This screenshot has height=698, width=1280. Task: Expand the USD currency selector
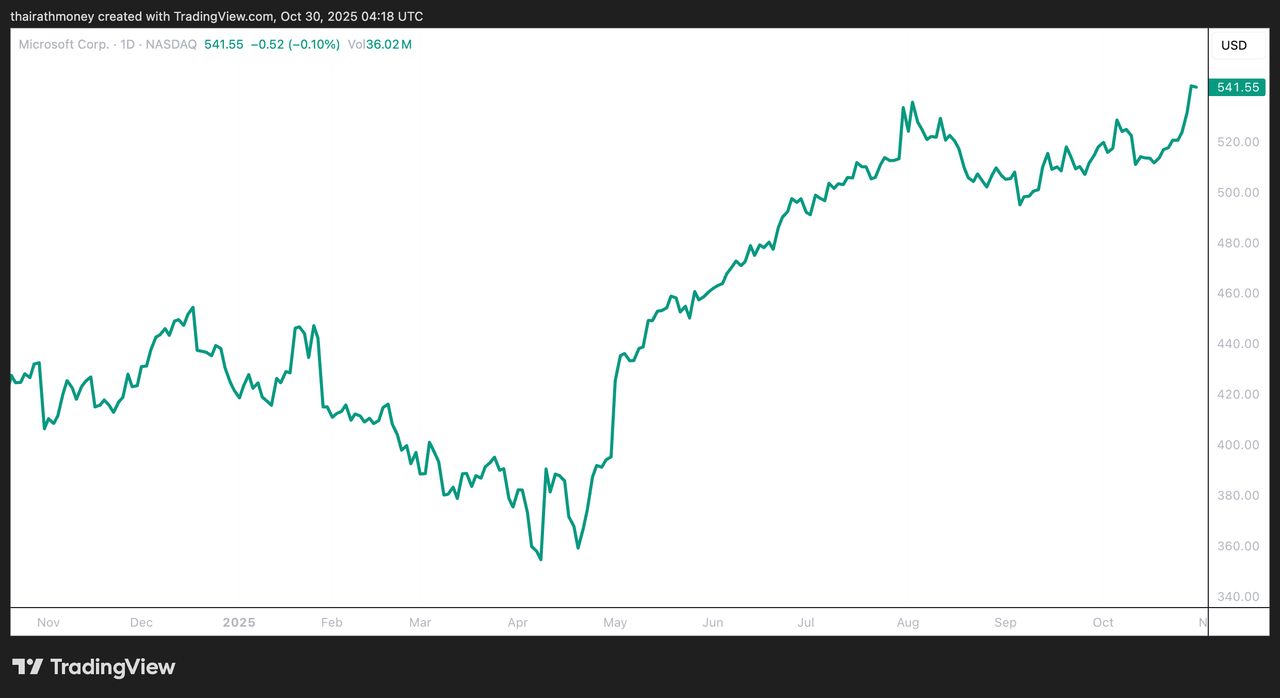tap(1233, 45)
